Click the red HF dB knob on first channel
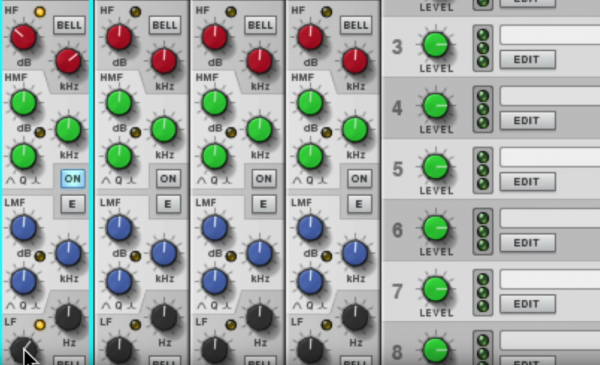The height and width of the screenshot is (365, 600). tap(24, 37)
